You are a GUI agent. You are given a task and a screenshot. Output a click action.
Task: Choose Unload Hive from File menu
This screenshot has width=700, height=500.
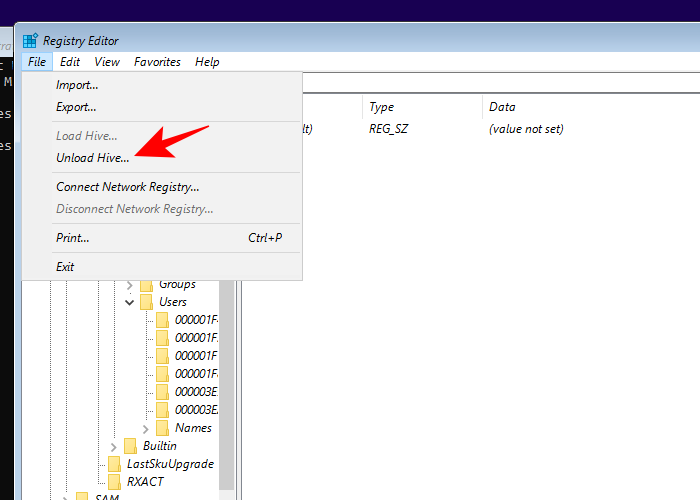click(92, 158)
